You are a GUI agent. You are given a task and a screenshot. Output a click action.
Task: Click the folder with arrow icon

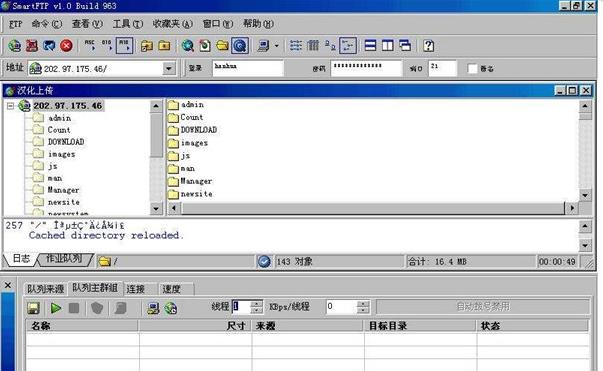click(x=147, y=46)
